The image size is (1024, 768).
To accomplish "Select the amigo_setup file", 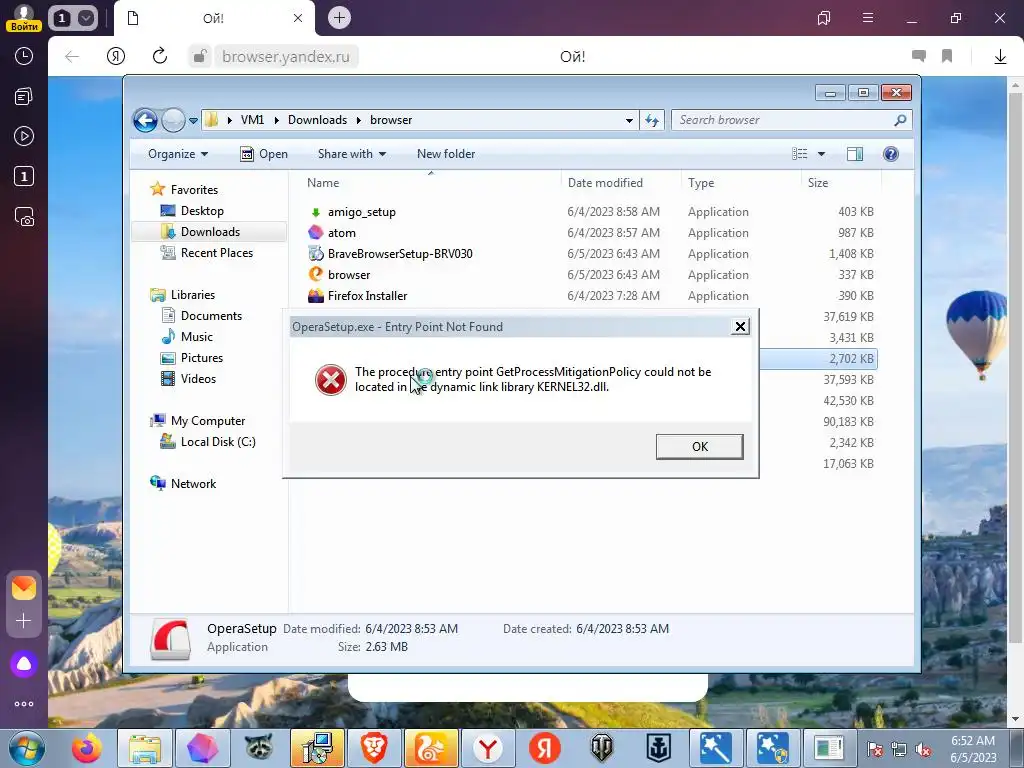I will (x=361, y=212).
